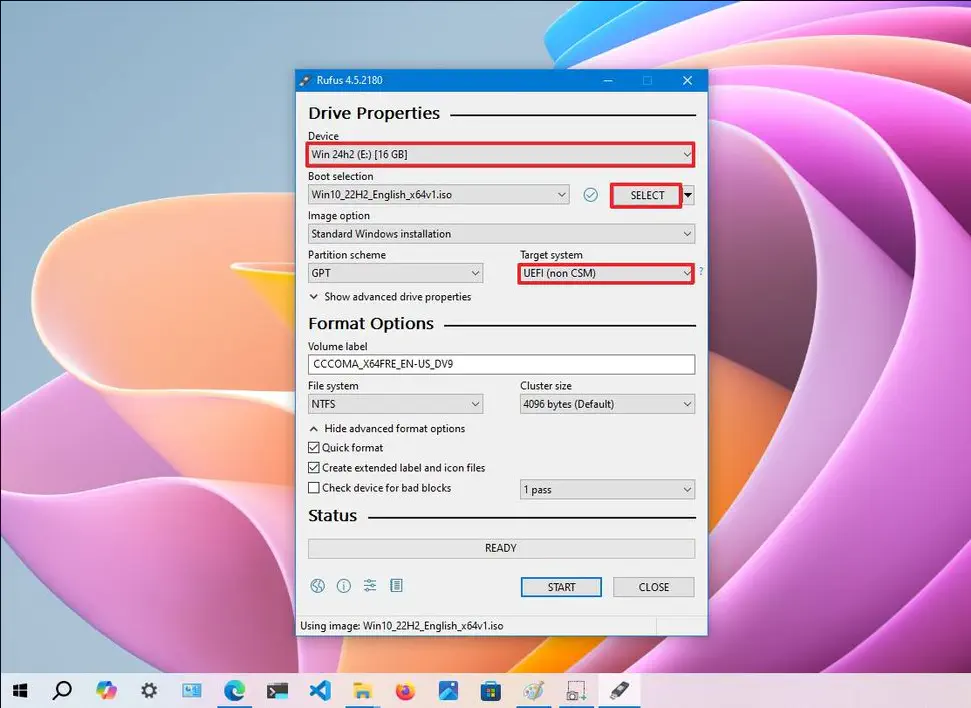Viewport: 971px width, 708px height.
Task: Click into the Volume label field
Action: click(x=501, y=364)
